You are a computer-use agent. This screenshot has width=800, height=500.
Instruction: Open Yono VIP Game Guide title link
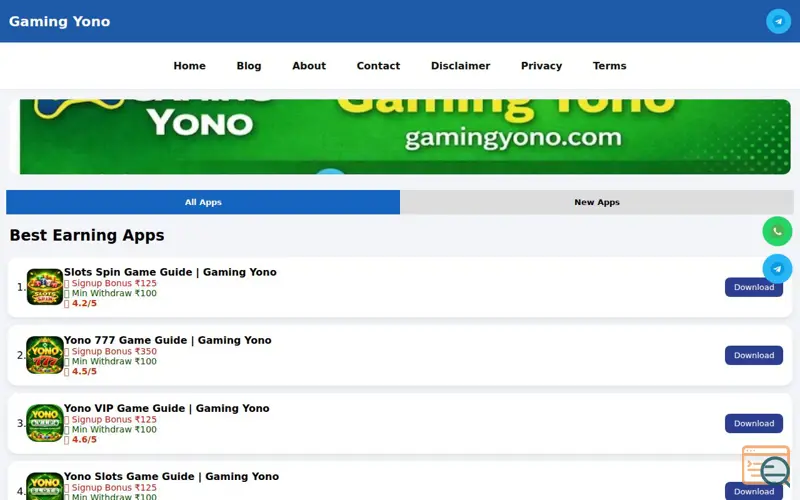pyautogui.click(x=166, y=408)
